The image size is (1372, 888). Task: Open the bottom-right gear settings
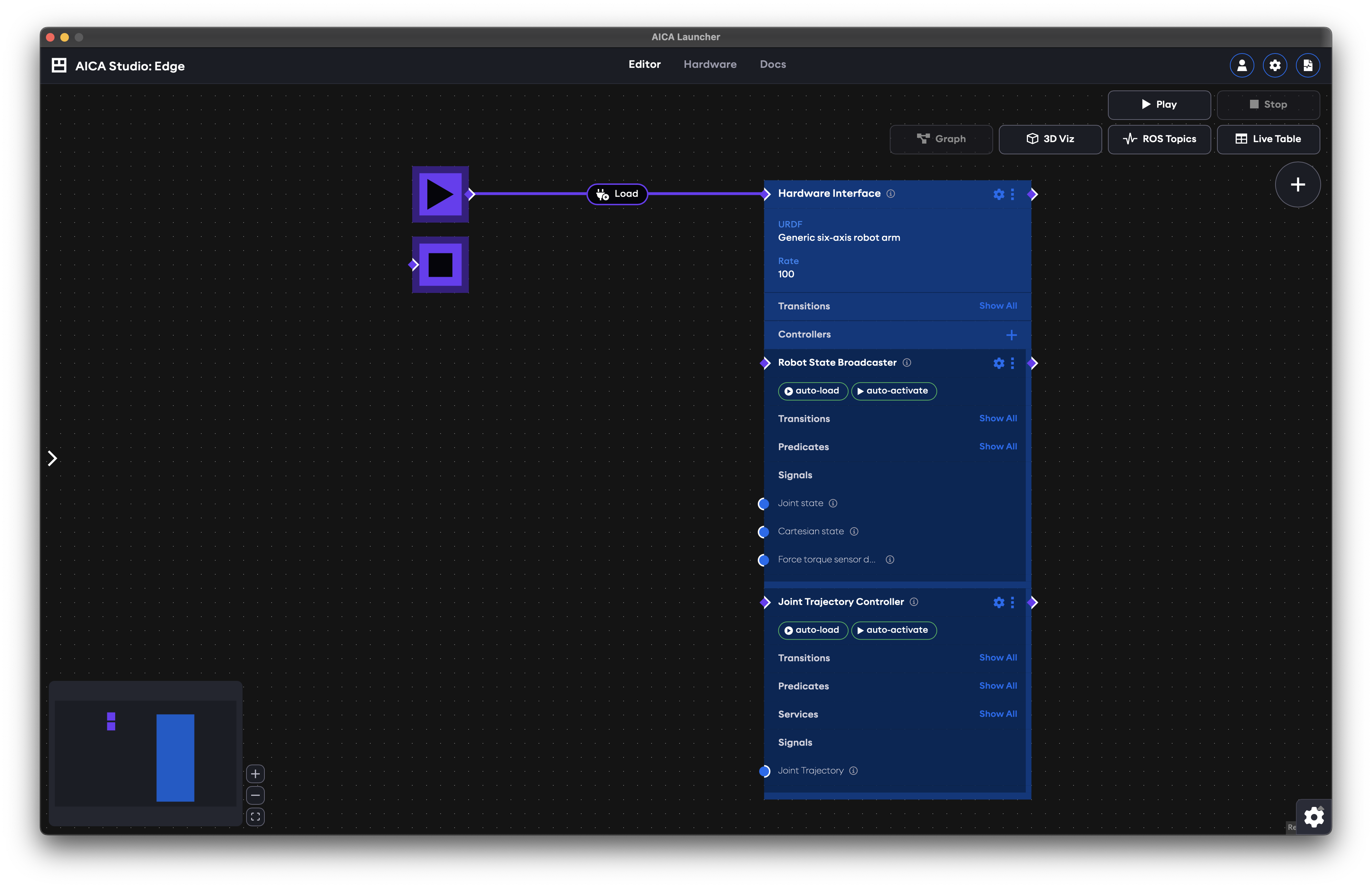[x=1314, y=817]
